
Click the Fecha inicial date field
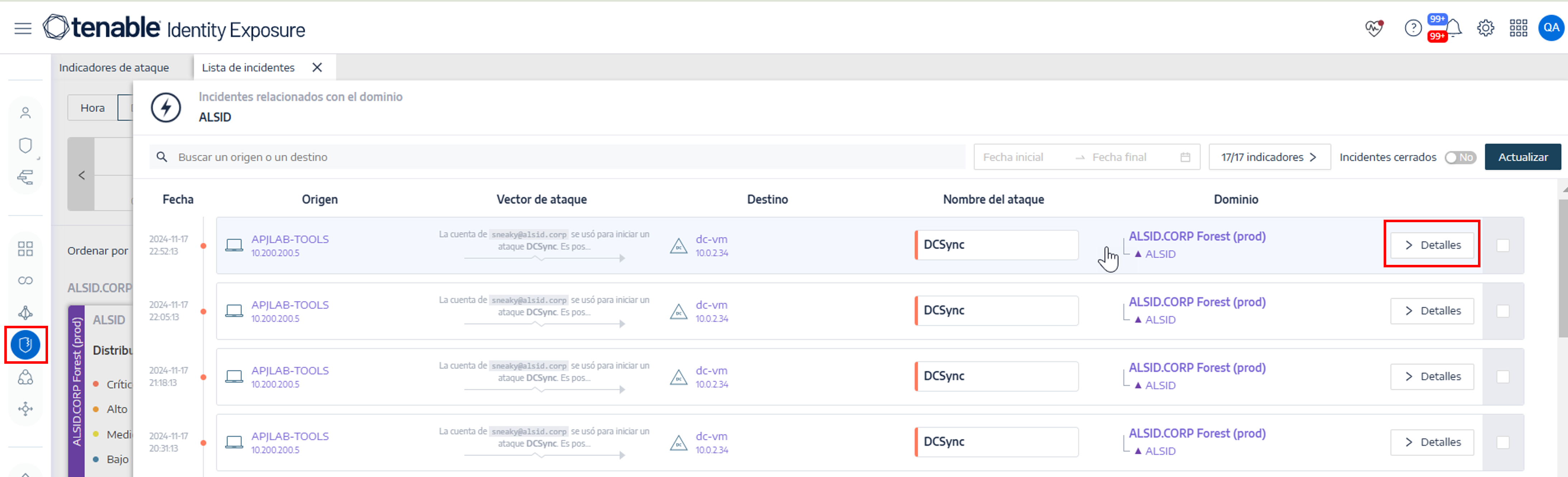(1013, 157)
